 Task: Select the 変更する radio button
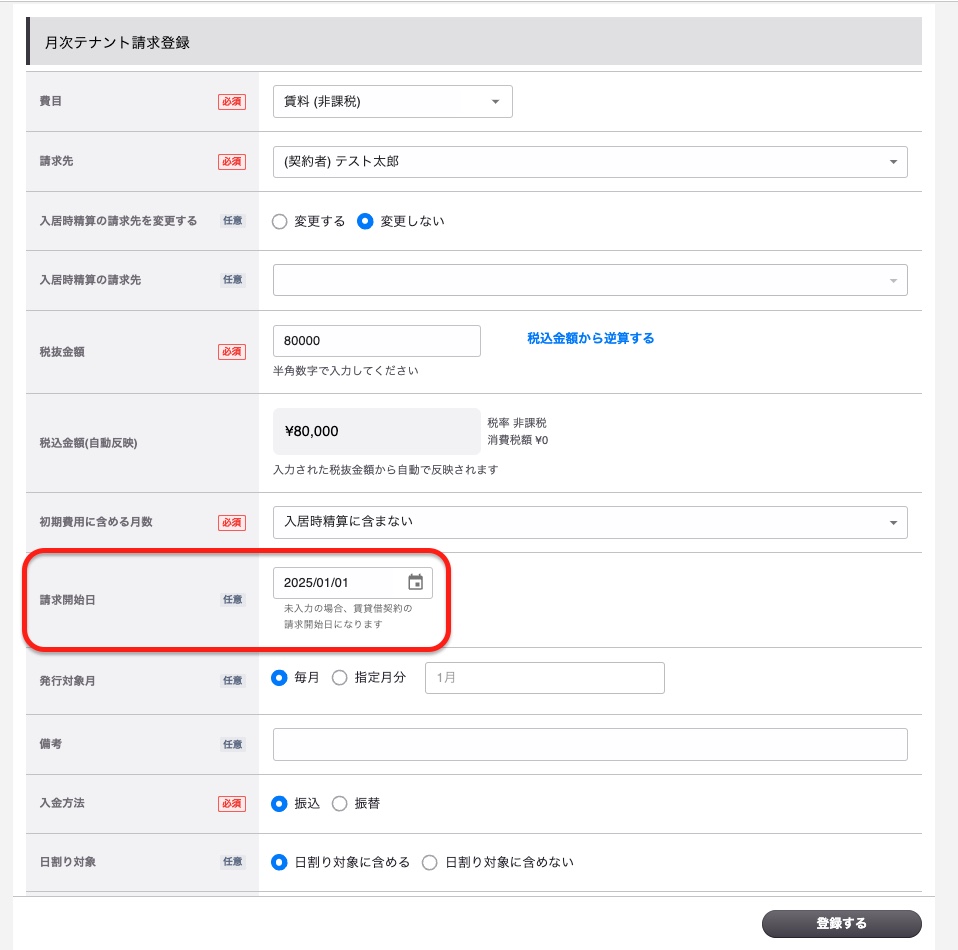point(279,221)
